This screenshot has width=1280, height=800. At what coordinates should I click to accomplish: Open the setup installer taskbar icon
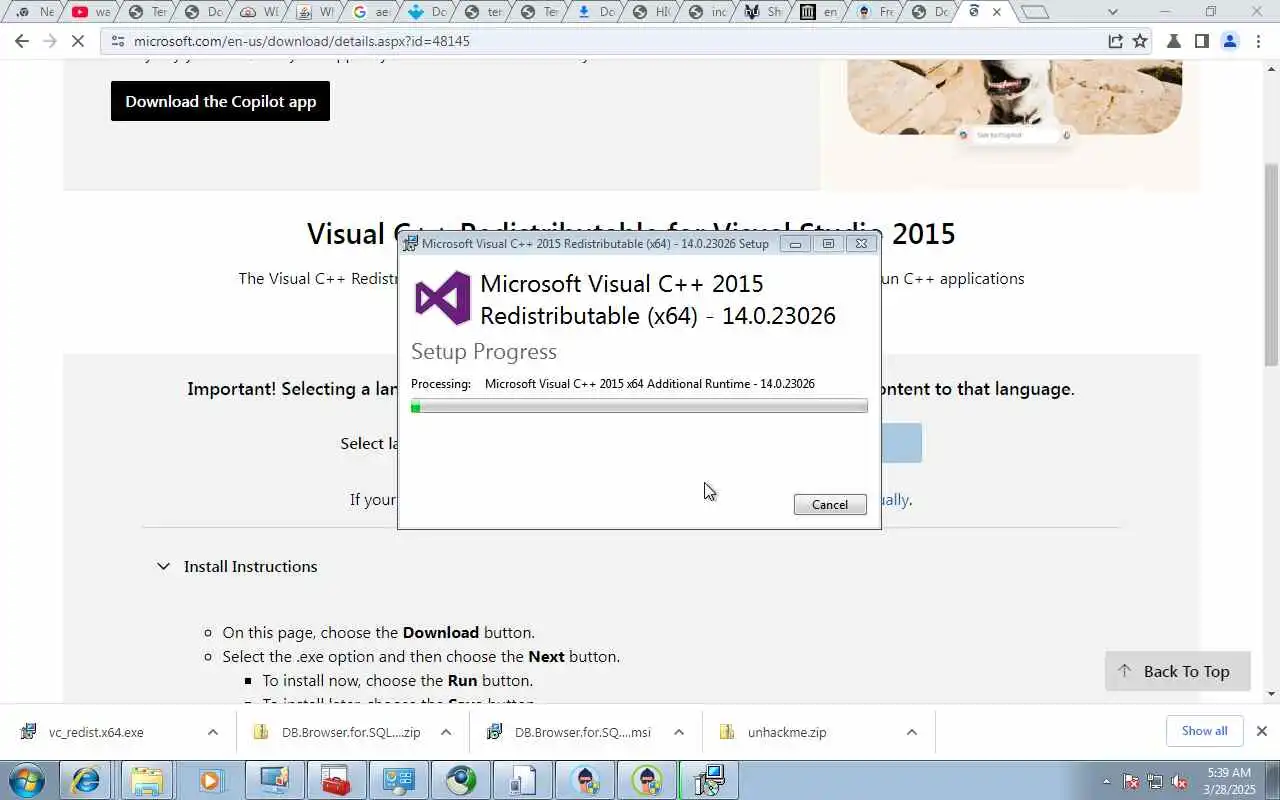[709, 780]
